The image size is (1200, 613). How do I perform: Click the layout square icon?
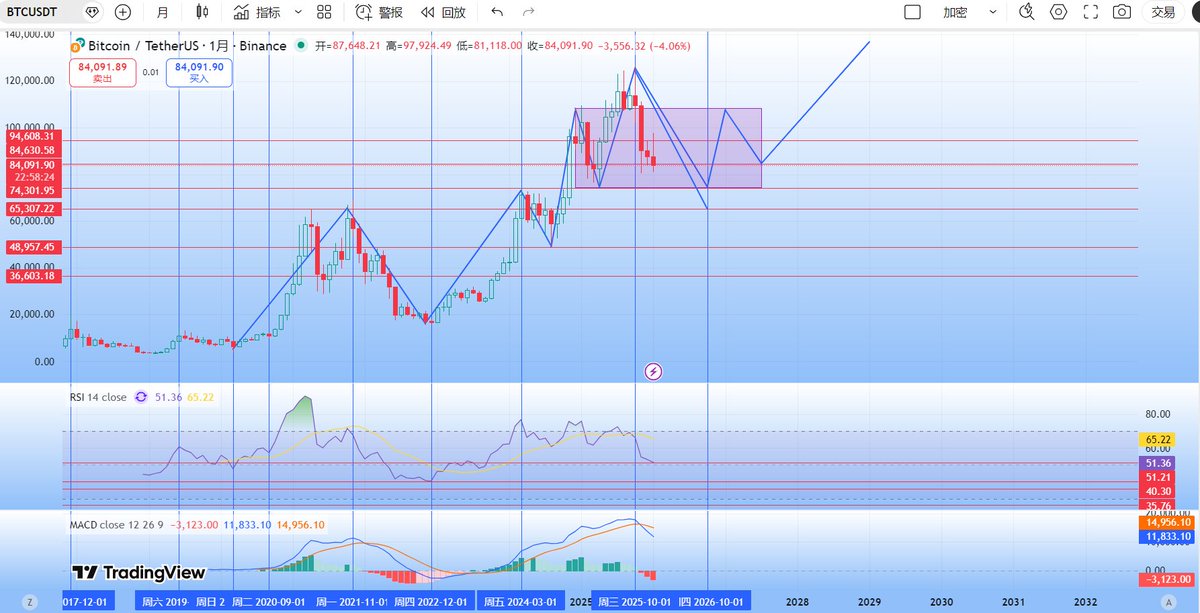[912, 12]
